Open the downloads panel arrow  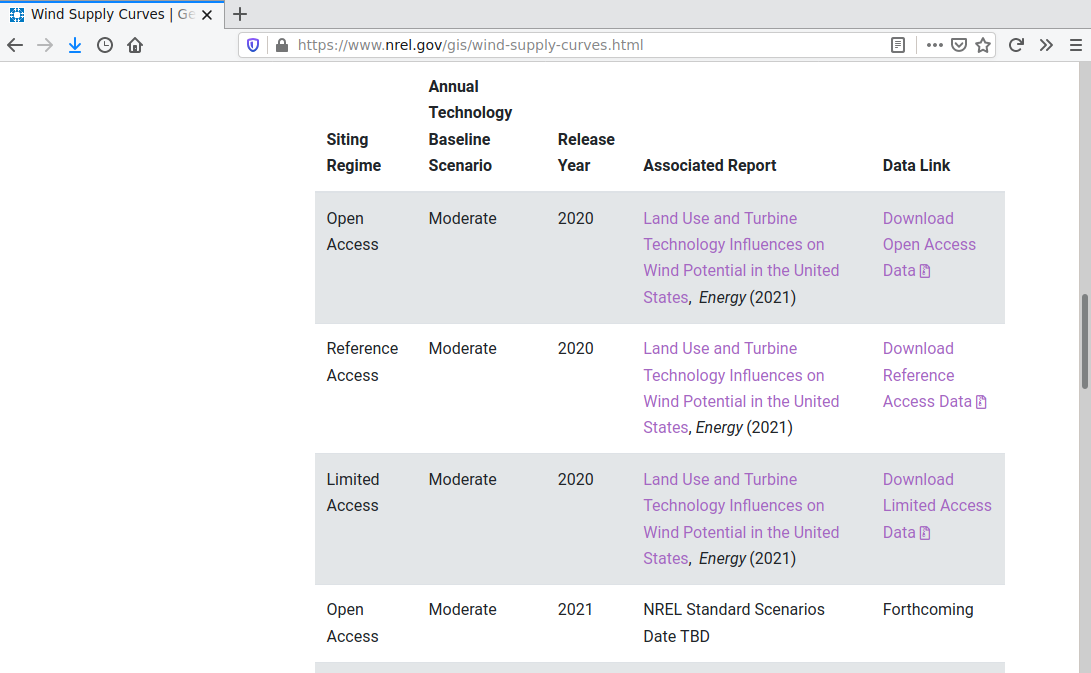pos(75,45)
